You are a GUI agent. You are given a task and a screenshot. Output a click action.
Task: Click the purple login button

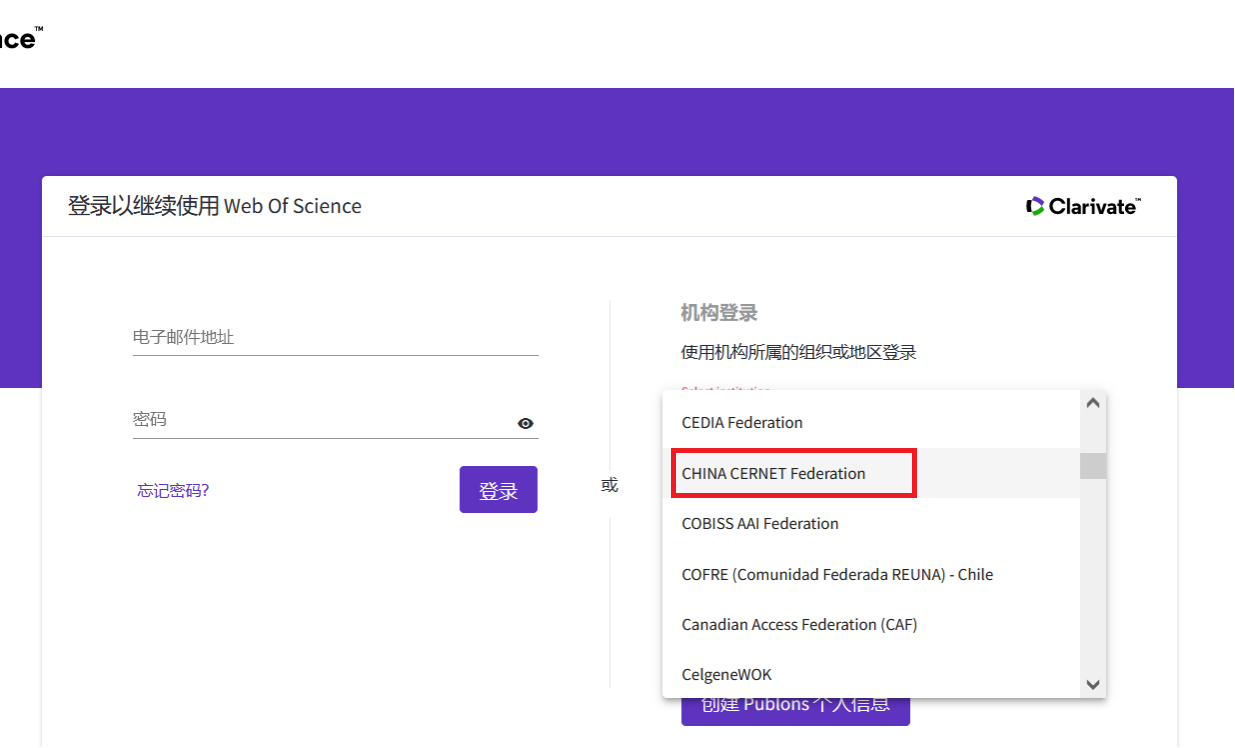[x=498, y=490]
